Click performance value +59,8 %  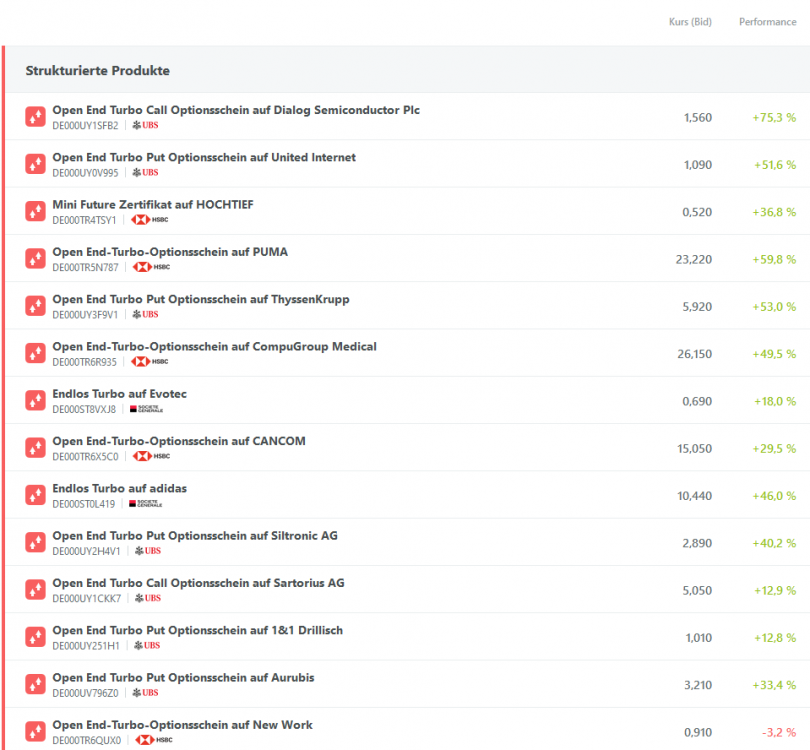pyautogui.click(x=774, y=259)
